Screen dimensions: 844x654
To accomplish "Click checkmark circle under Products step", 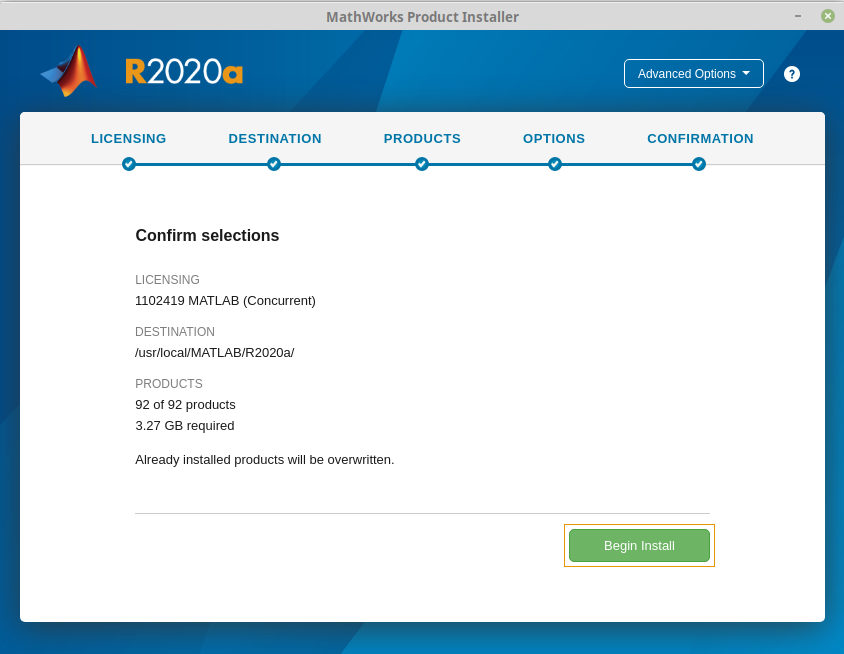I will pos(422,164).
